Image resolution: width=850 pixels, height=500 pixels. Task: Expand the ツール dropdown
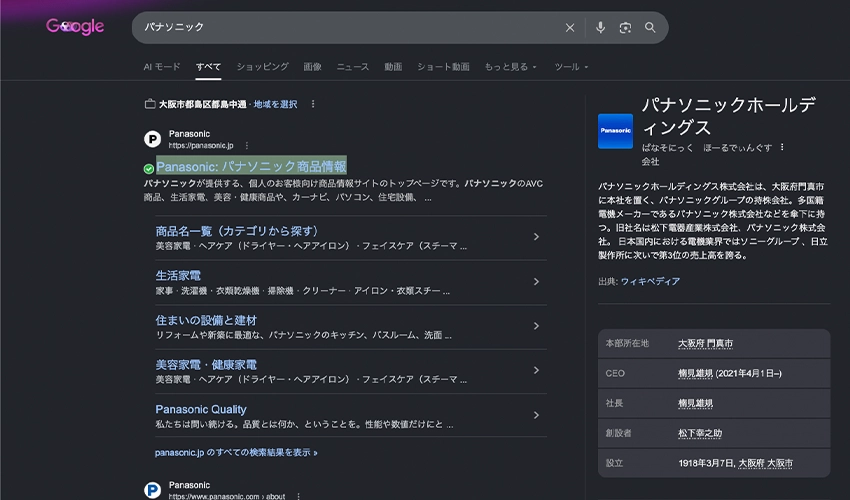point(571,67)
